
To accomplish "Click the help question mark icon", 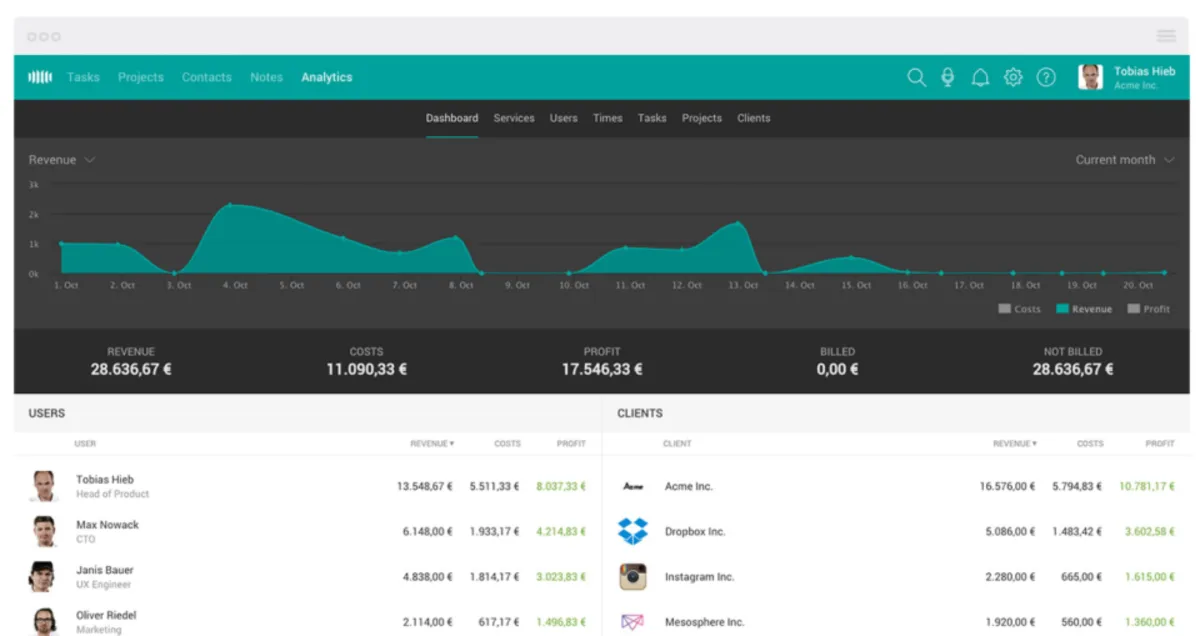I will tap(1046, 77).
